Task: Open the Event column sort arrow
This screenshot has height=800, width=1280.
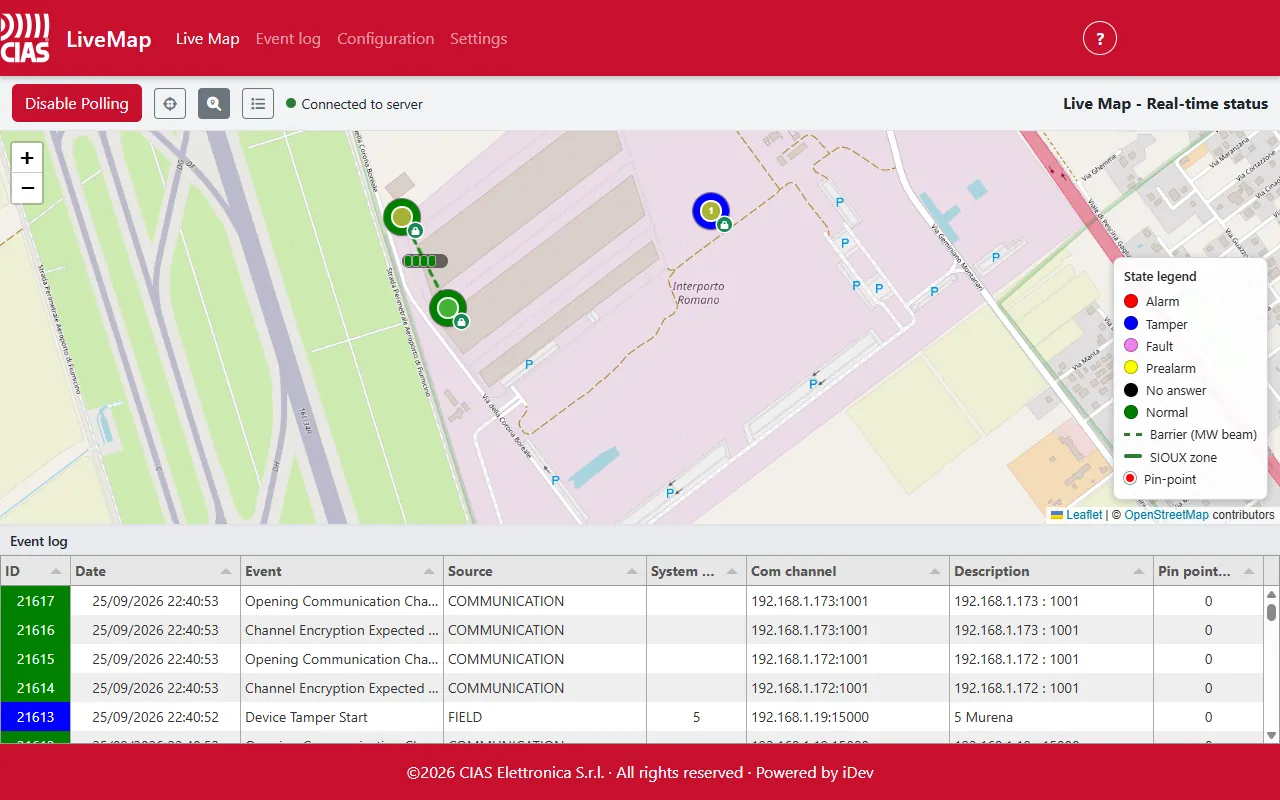Action: 430,571
